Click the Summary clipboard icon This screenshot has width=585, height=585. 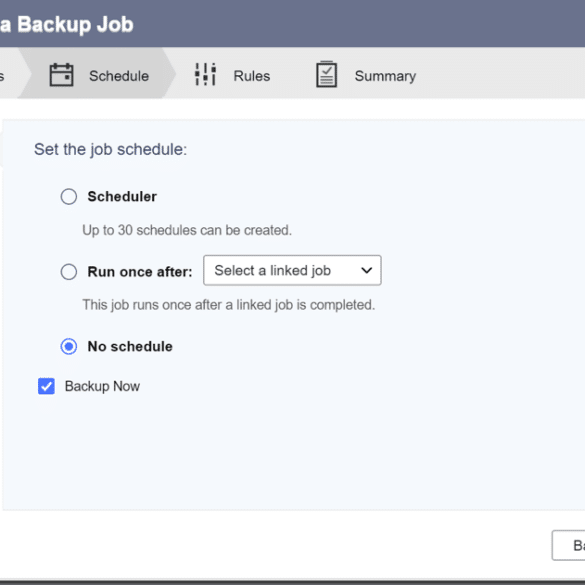326,74
